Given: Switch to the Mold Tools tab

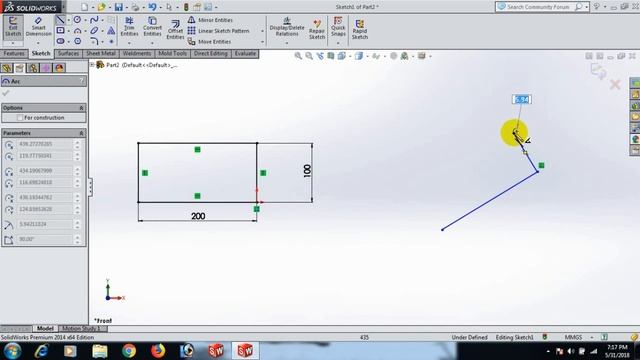Looking at the screenshot, I should [173, 53].
